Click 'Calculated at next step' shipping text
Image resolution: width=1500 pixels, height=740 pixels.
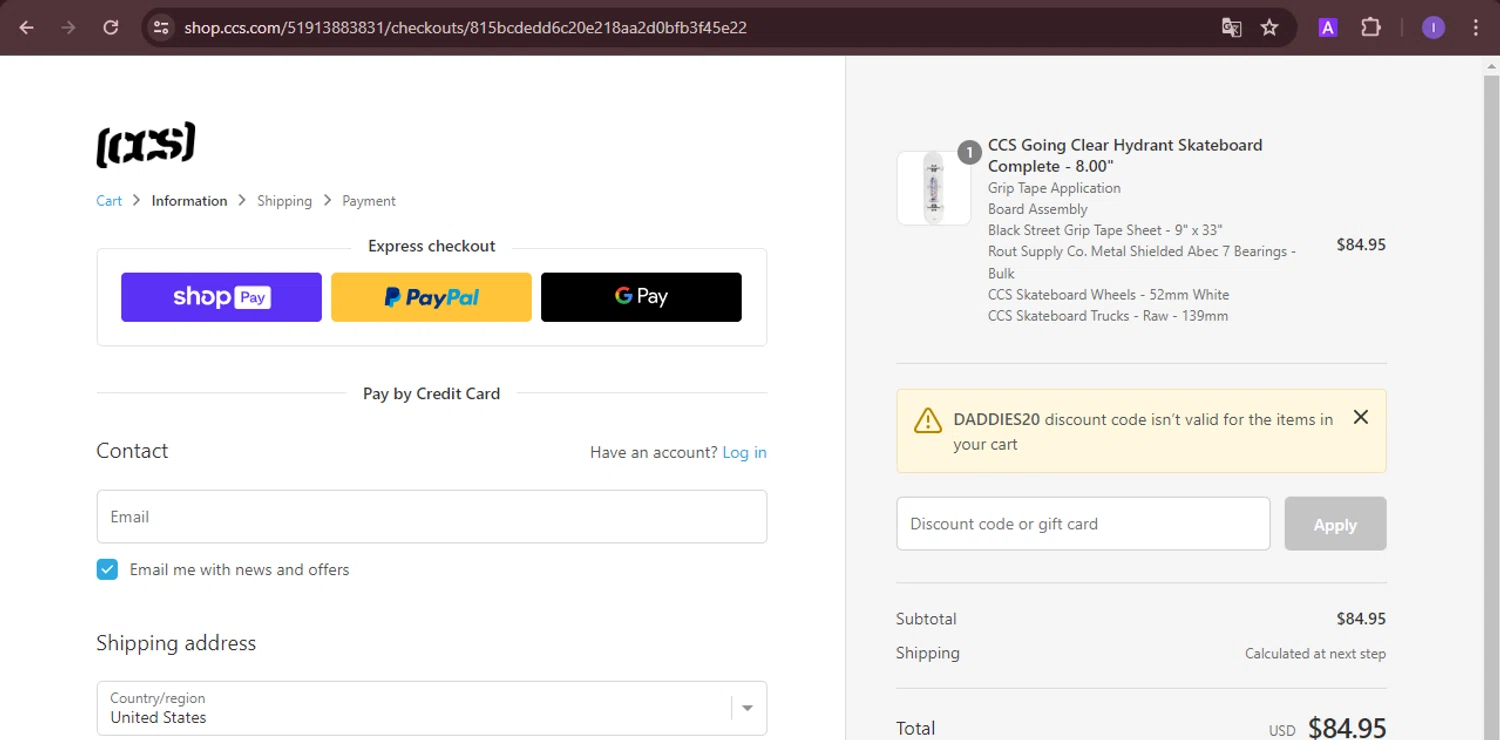[1315, 654]
